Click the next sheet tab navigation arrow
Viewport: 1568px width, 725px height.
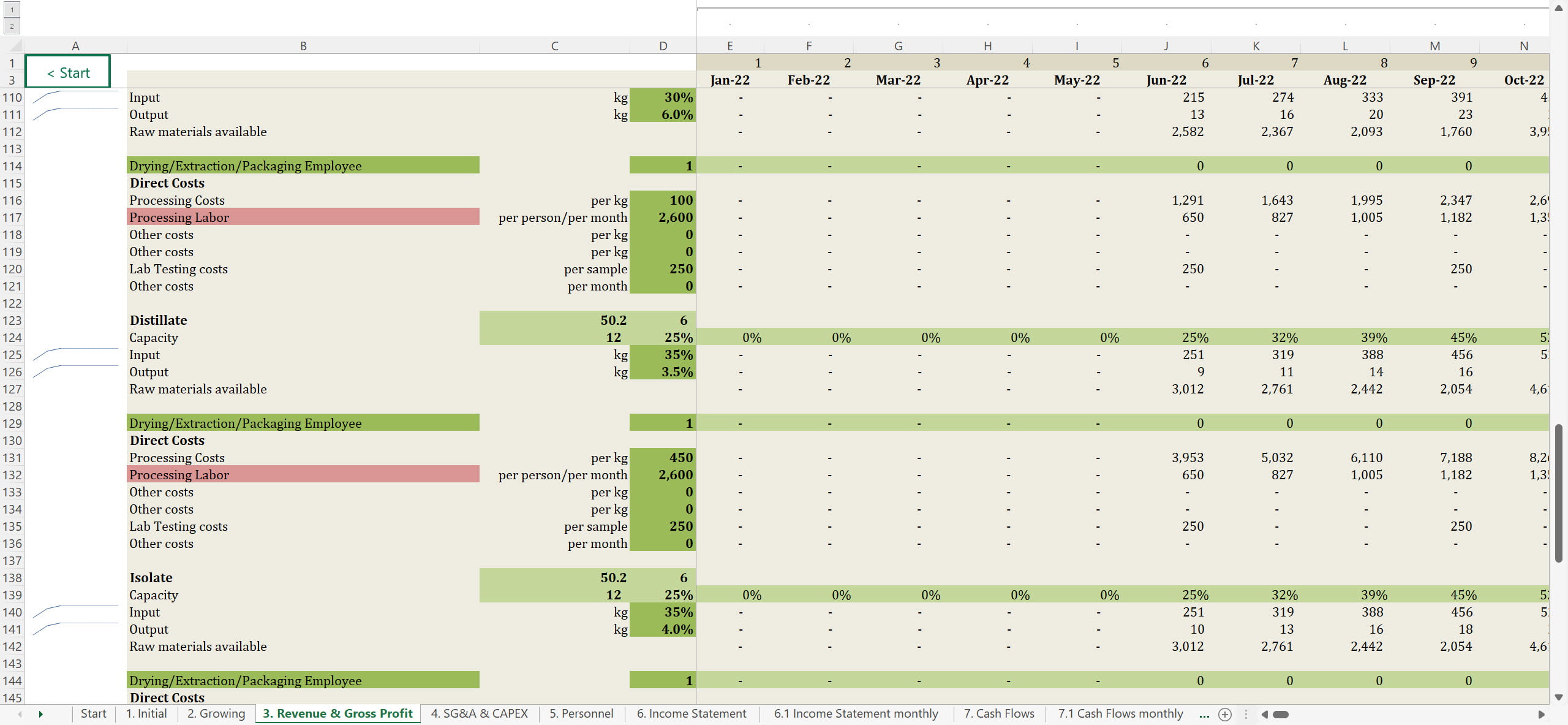pyautogui.click(x=40, y=714)
